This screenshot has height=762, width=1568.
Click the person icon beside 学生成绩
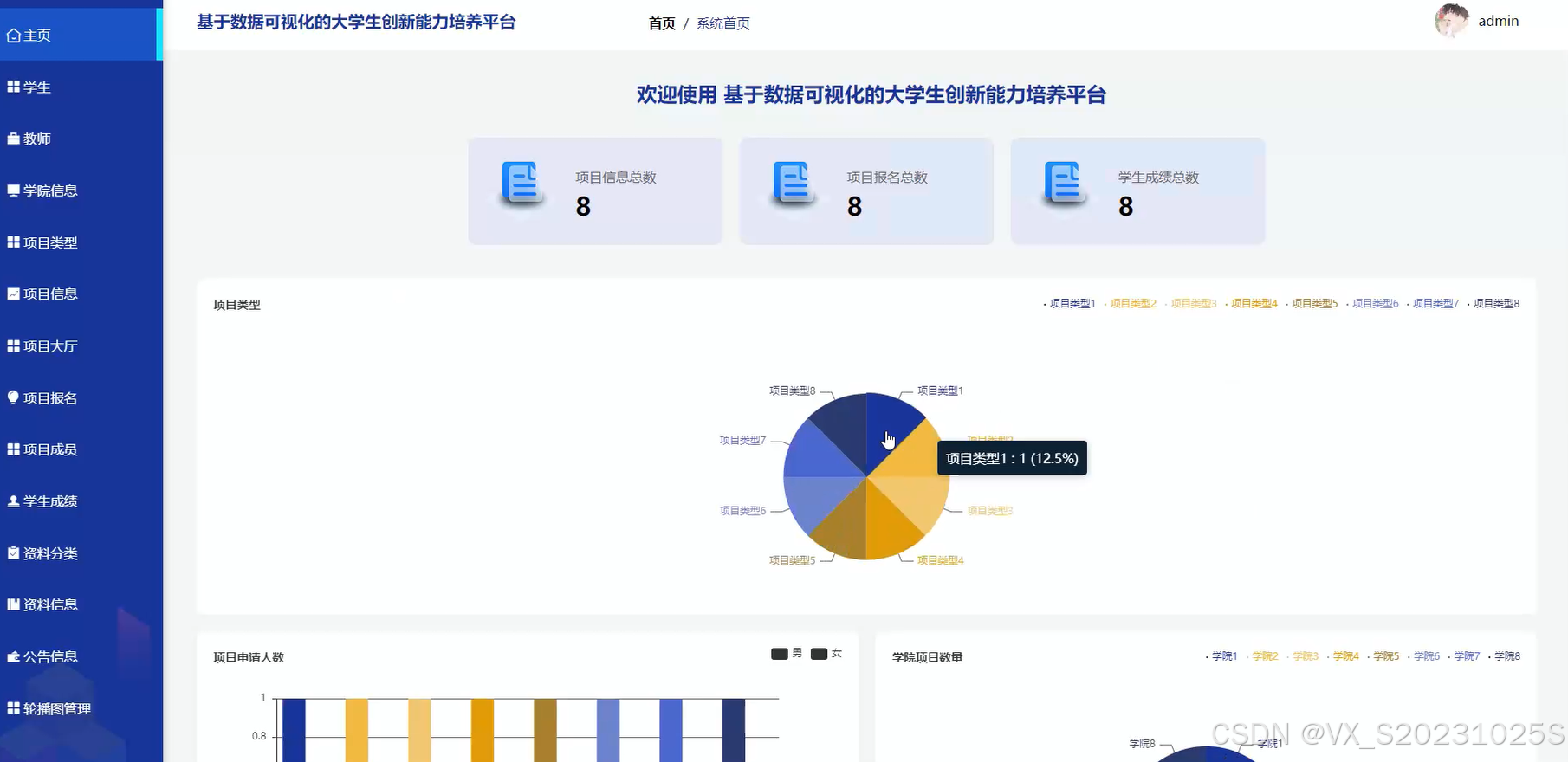[14, 501]
